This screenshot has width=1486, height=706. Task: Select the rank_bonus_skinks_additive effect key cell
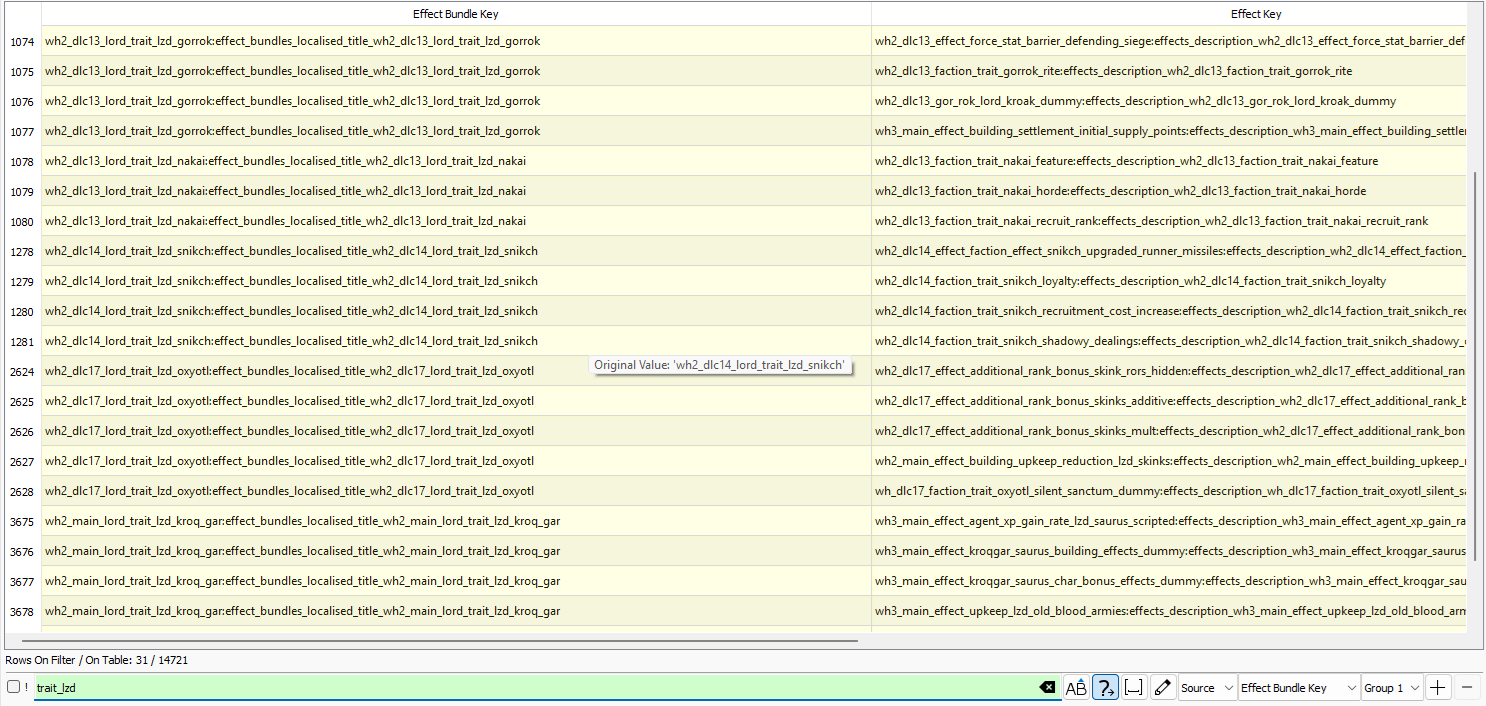coord(1168,401)
